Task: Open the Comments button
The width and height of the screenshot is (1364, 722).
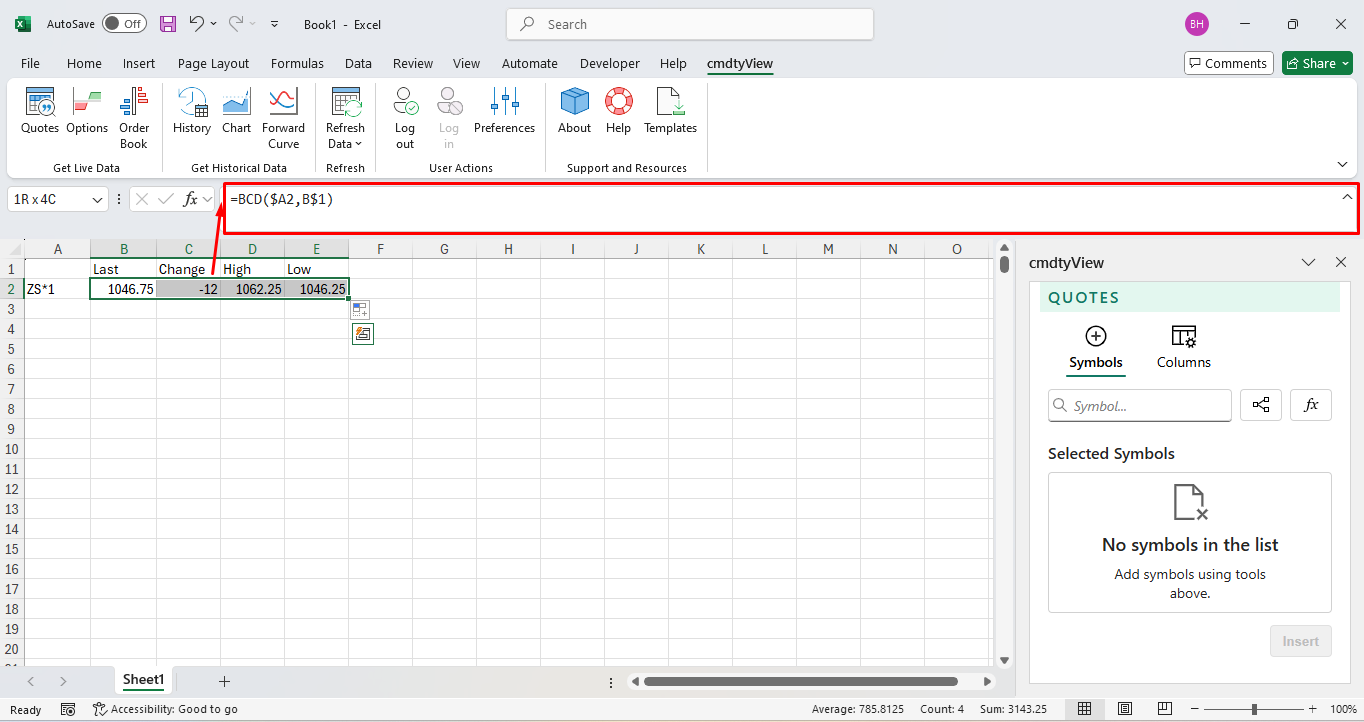Action: (1229, 63)
